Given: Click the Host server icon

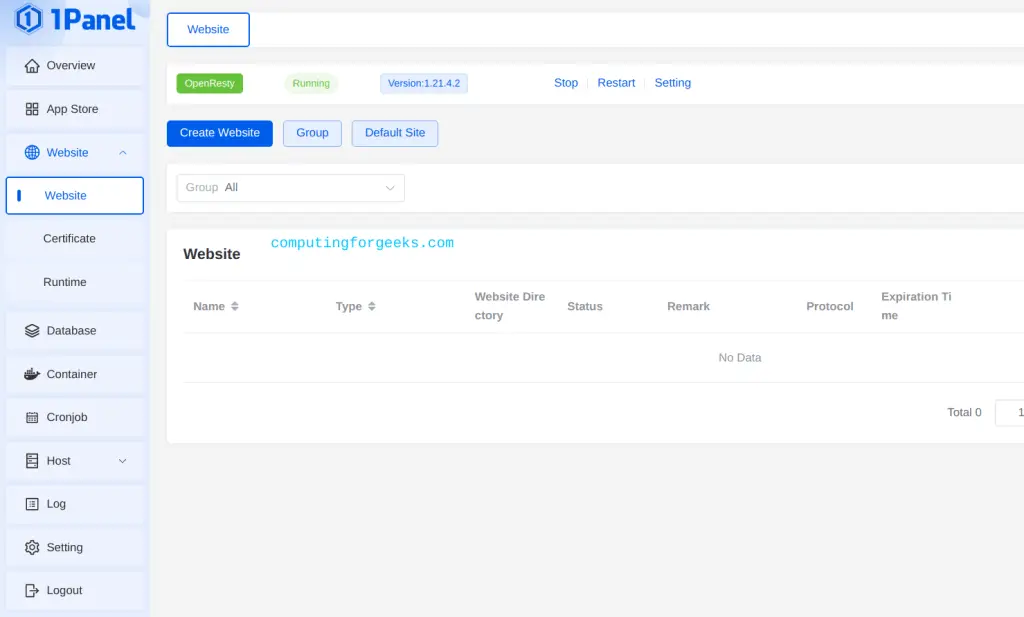Looking at the screenshot, I should [31, 461].
